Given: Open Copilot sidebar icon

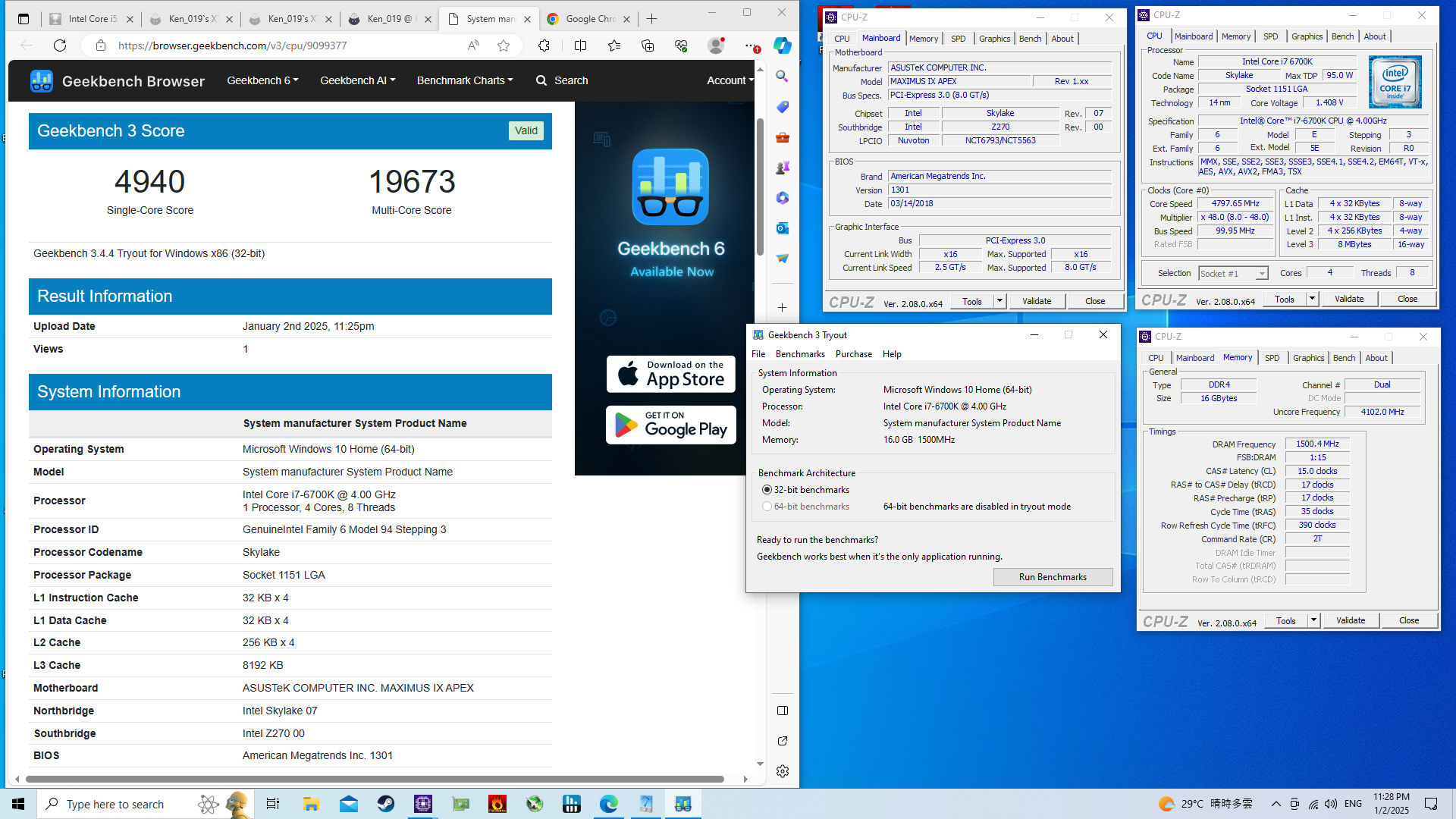Looking at the screenshot, I should [782, 45].
